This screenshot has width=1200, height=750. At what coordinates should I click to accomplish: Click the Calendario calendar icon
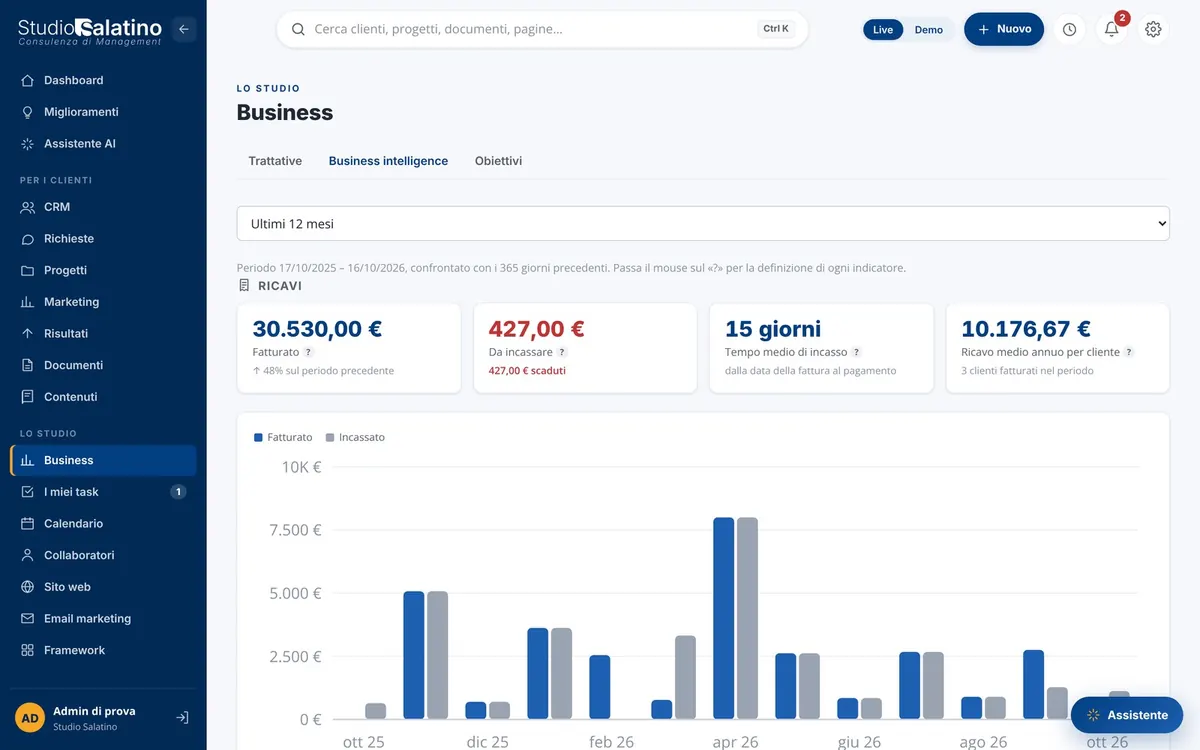[x=27, y=524]
